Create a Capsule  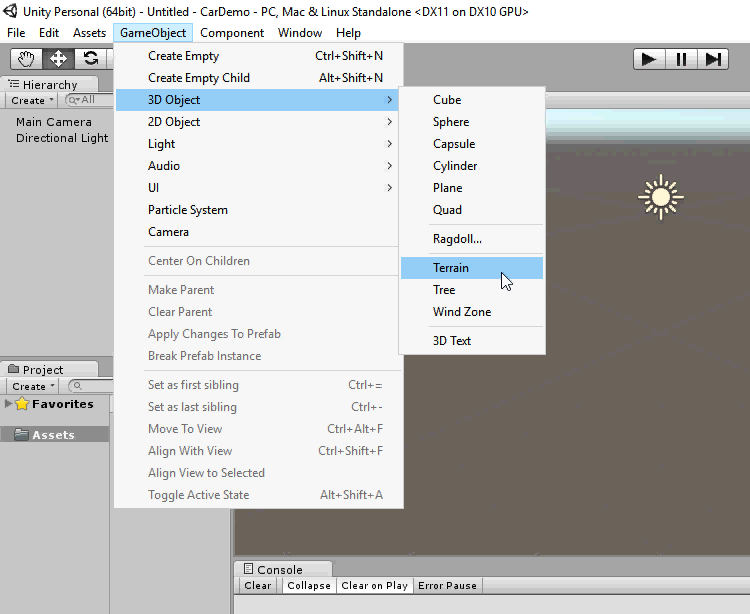[472, 144]
